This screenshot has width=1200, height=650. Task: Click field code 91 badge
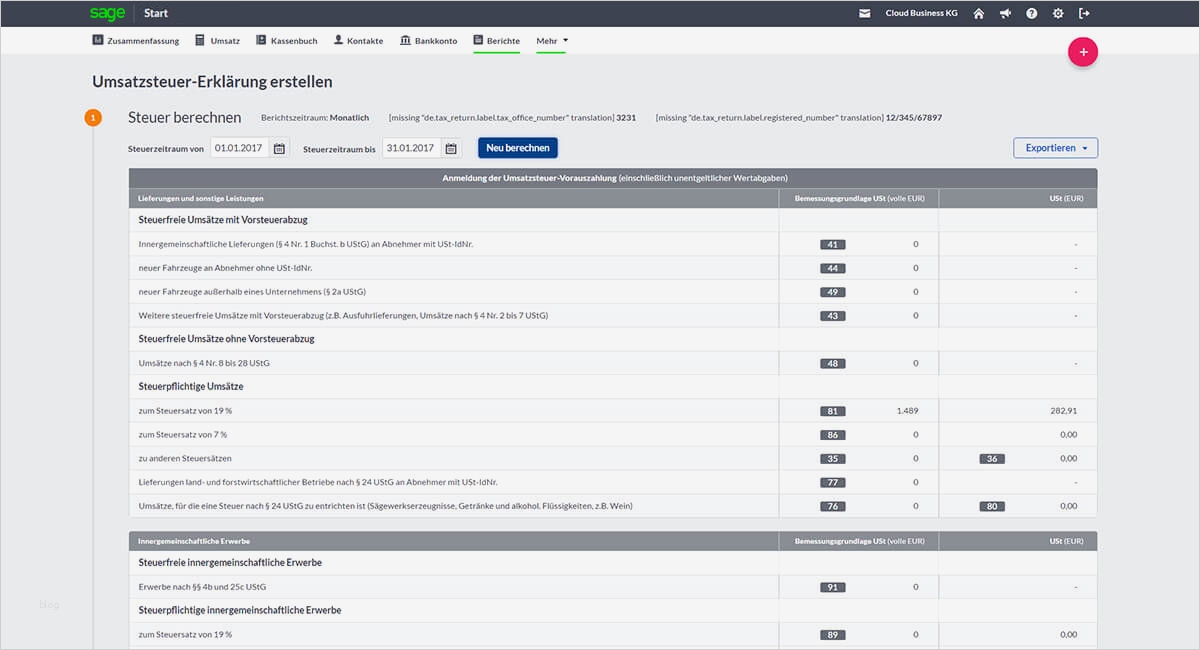coord(833,587)
